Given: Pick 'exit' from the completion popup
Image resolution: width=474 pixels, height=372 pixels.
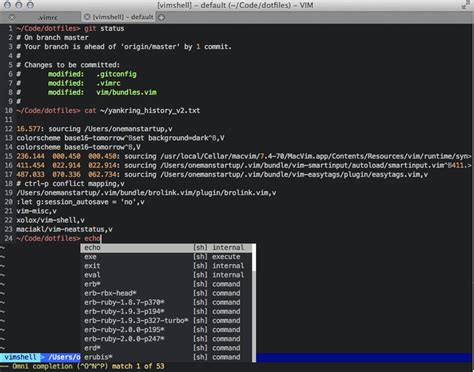Looking at the screenshot, I should click(167, 266).
